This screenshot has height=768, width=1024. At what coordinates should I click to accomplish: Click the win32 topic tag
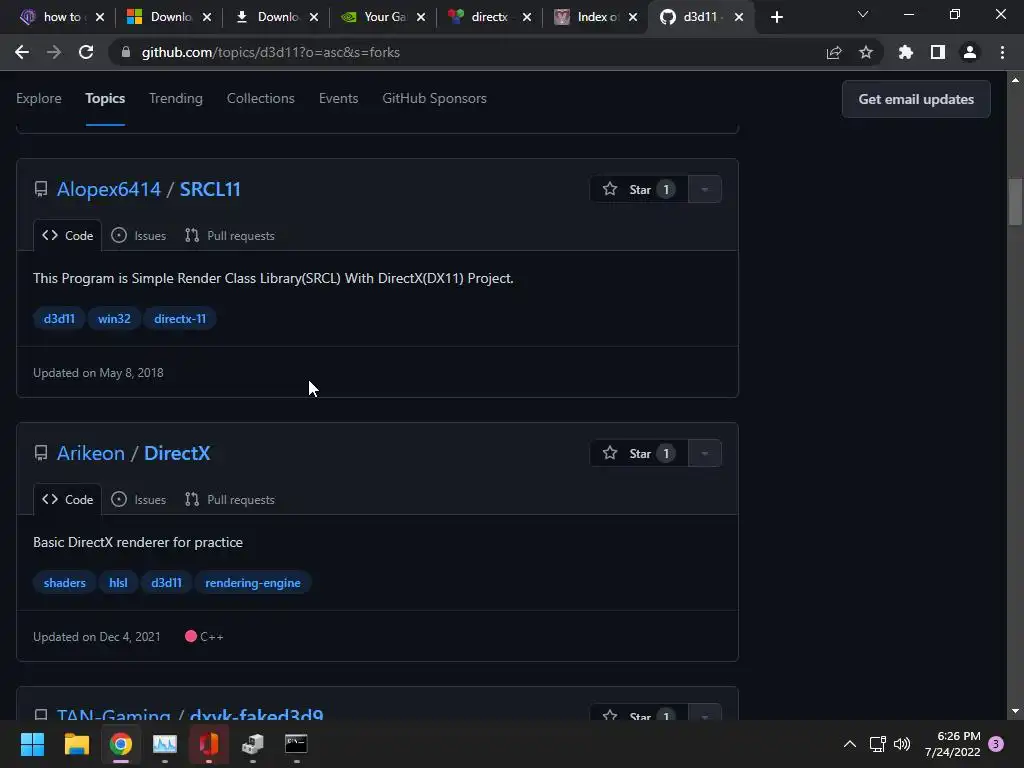tap(114, 319)
